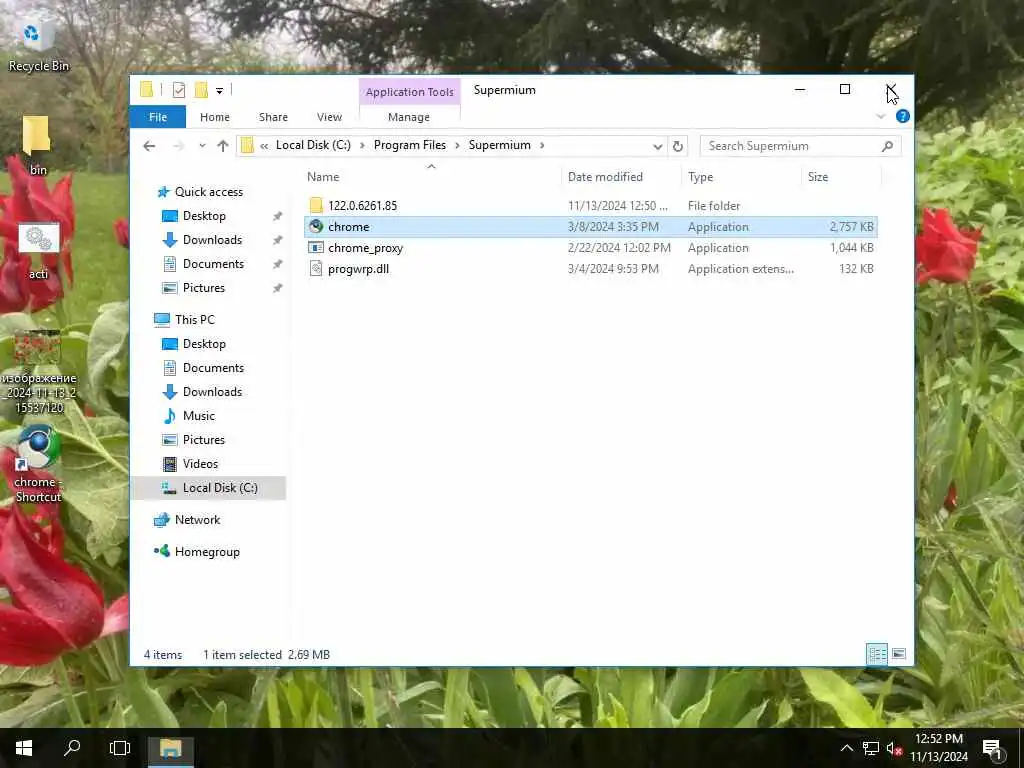Click the Application Tools contextual tab
This screenshot has height=768, width=1024.
pos(409,92)
